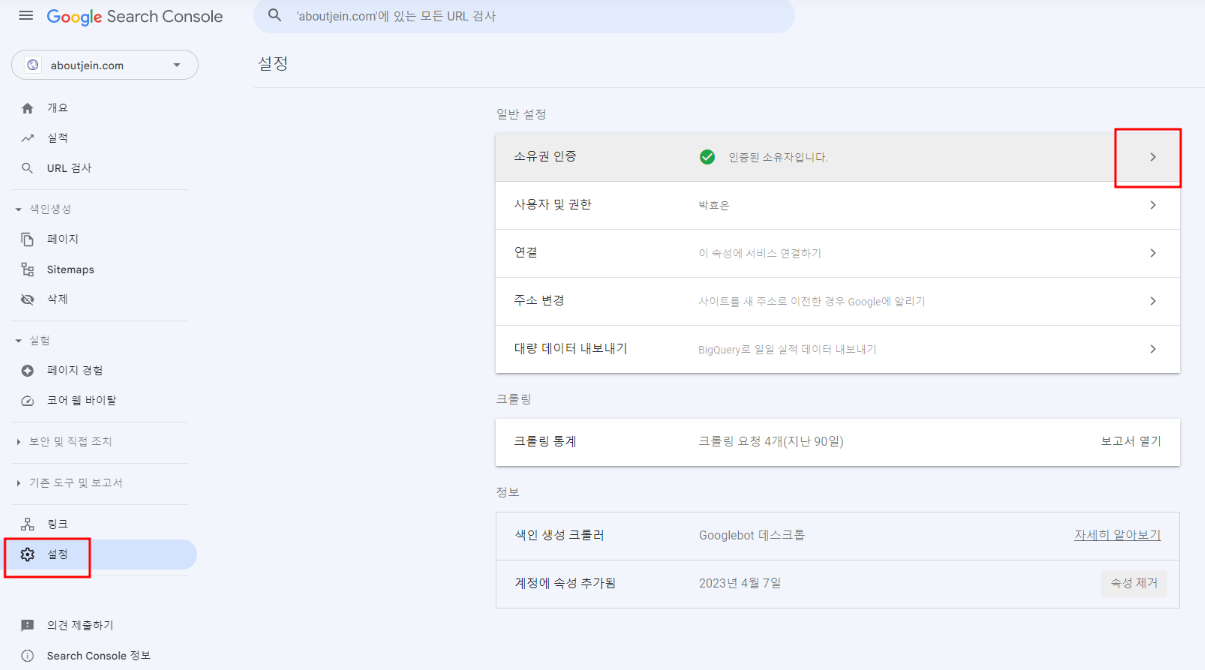1205x670 pixels.
Task: Click the trend line icon for 실적
Action: click(x=28, y=138)
